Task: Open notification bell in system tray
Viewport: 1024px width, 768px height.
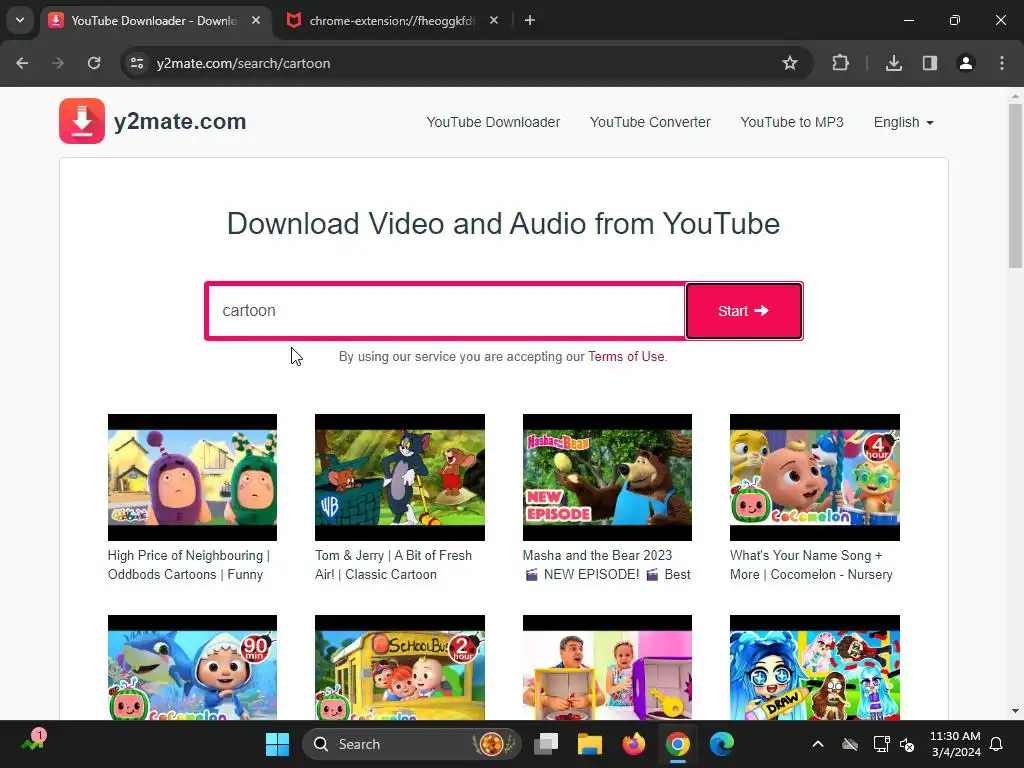Action: 997,744
